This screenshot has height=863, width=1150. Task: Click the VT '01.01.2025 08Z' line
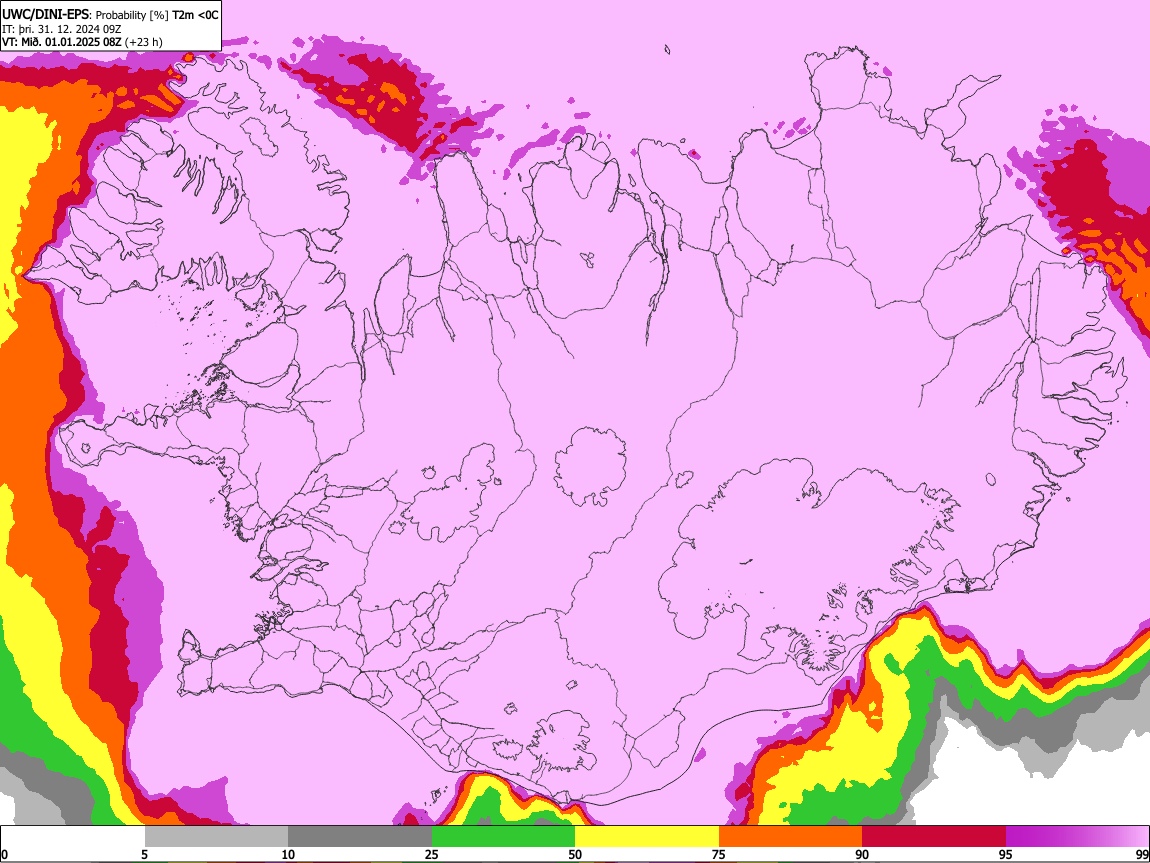click(81, 42)
